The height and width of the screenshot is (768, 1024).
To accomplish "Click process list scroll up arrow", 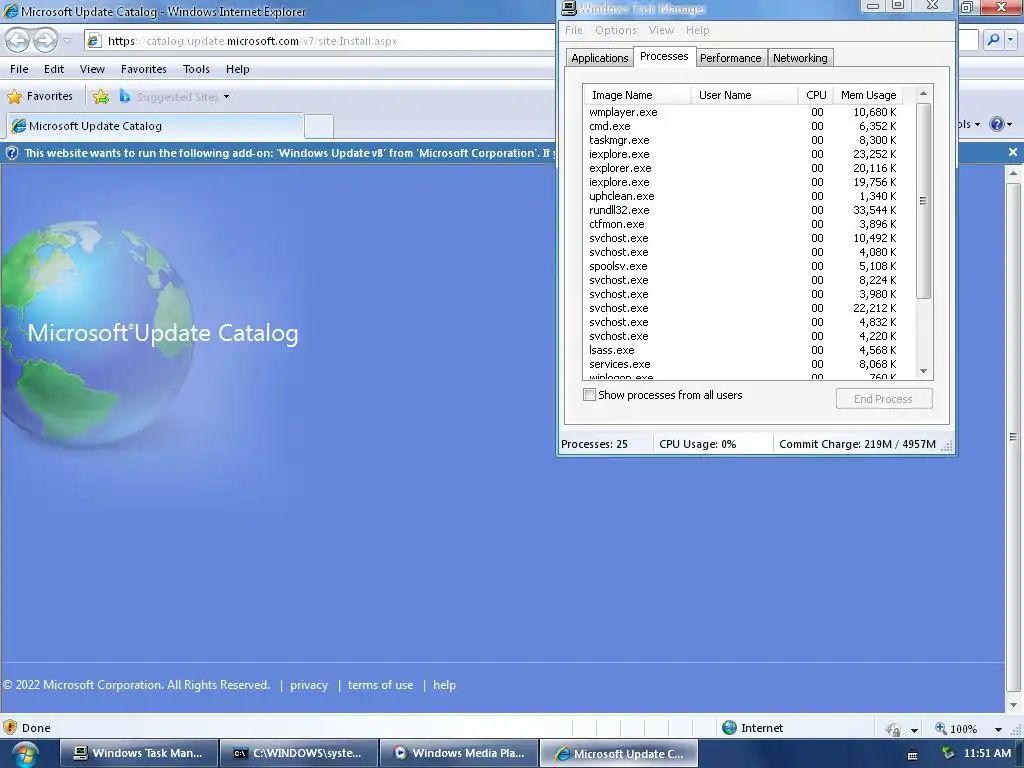I will tap(923, 93).
